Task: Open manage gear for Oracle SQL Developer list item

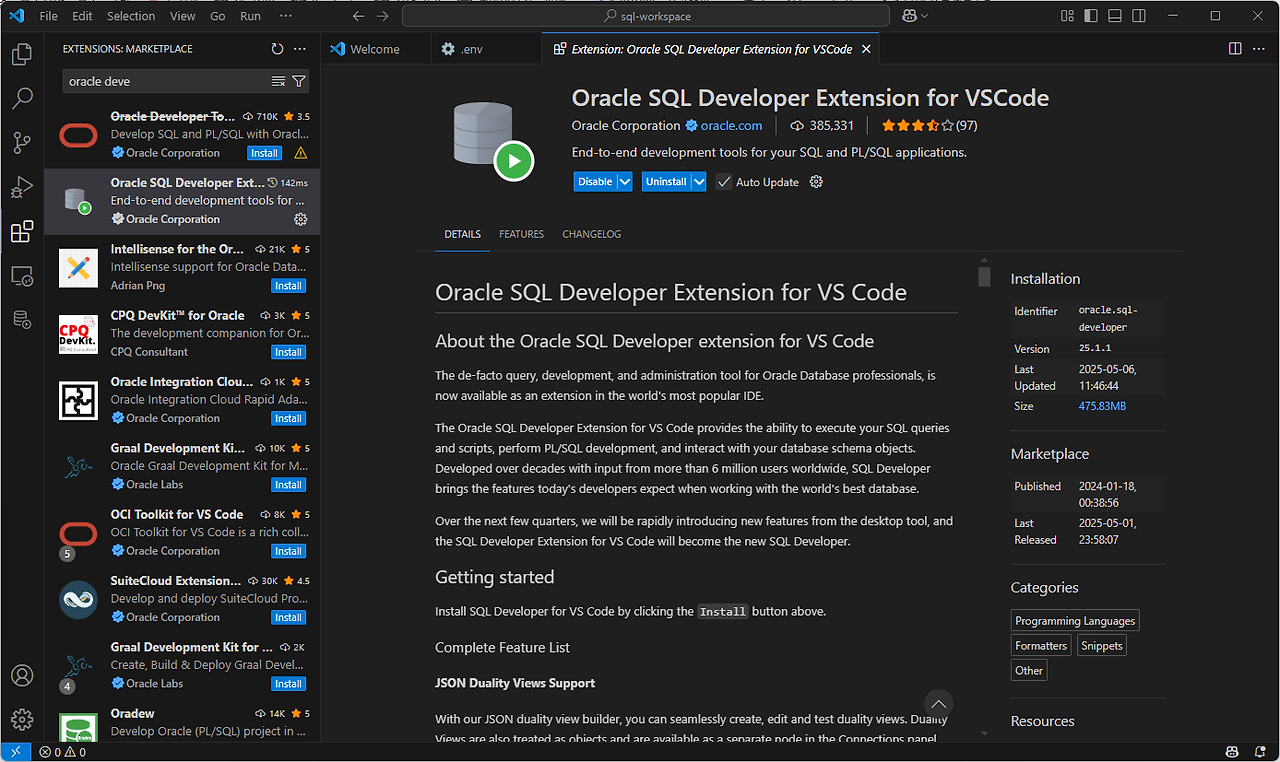Action: click(300, 219)
